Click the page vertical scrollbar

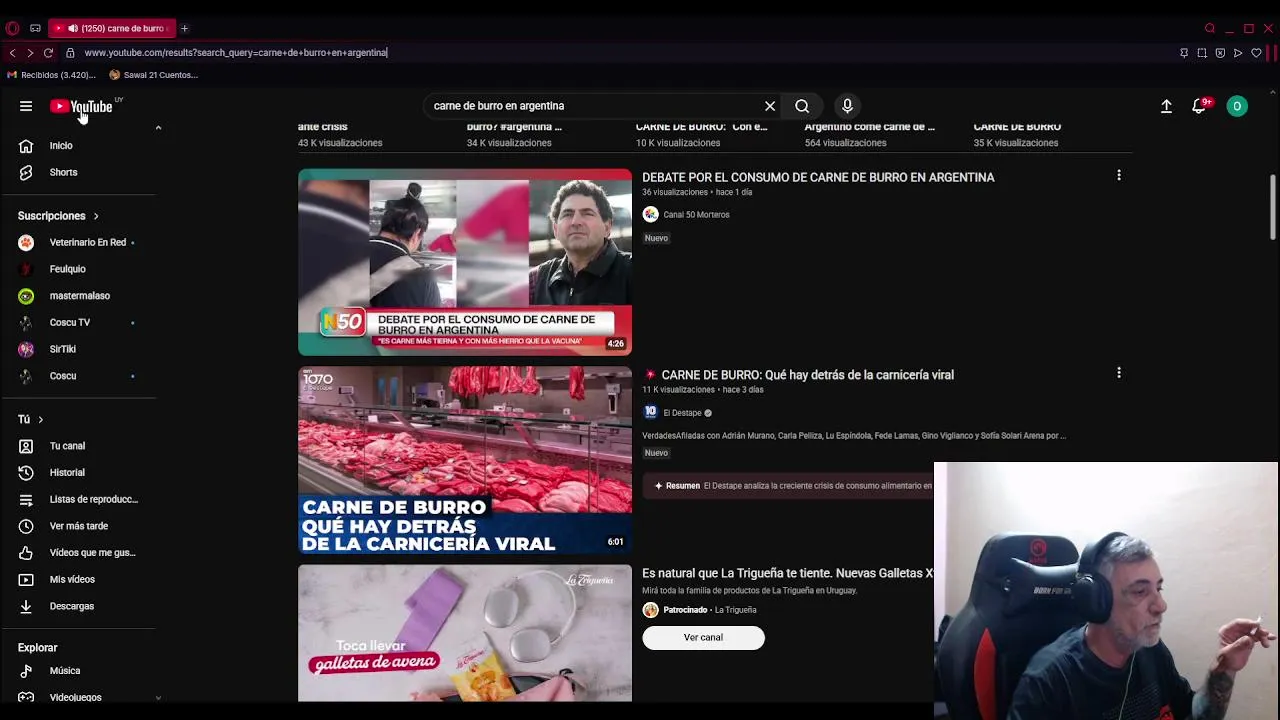(x=1273, y=208)
